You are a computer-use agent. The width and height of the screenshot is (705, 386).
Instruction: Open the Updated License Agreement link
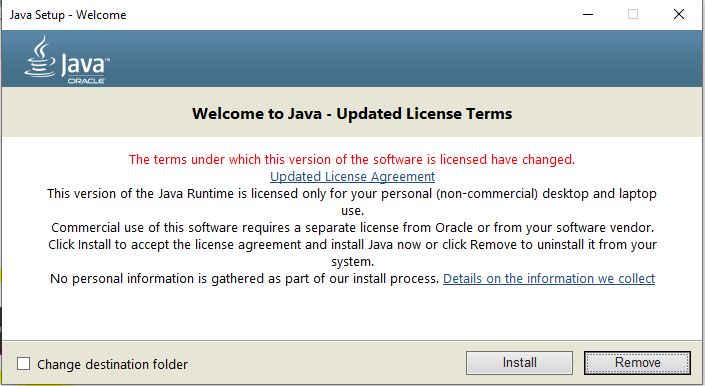(352, 177)
